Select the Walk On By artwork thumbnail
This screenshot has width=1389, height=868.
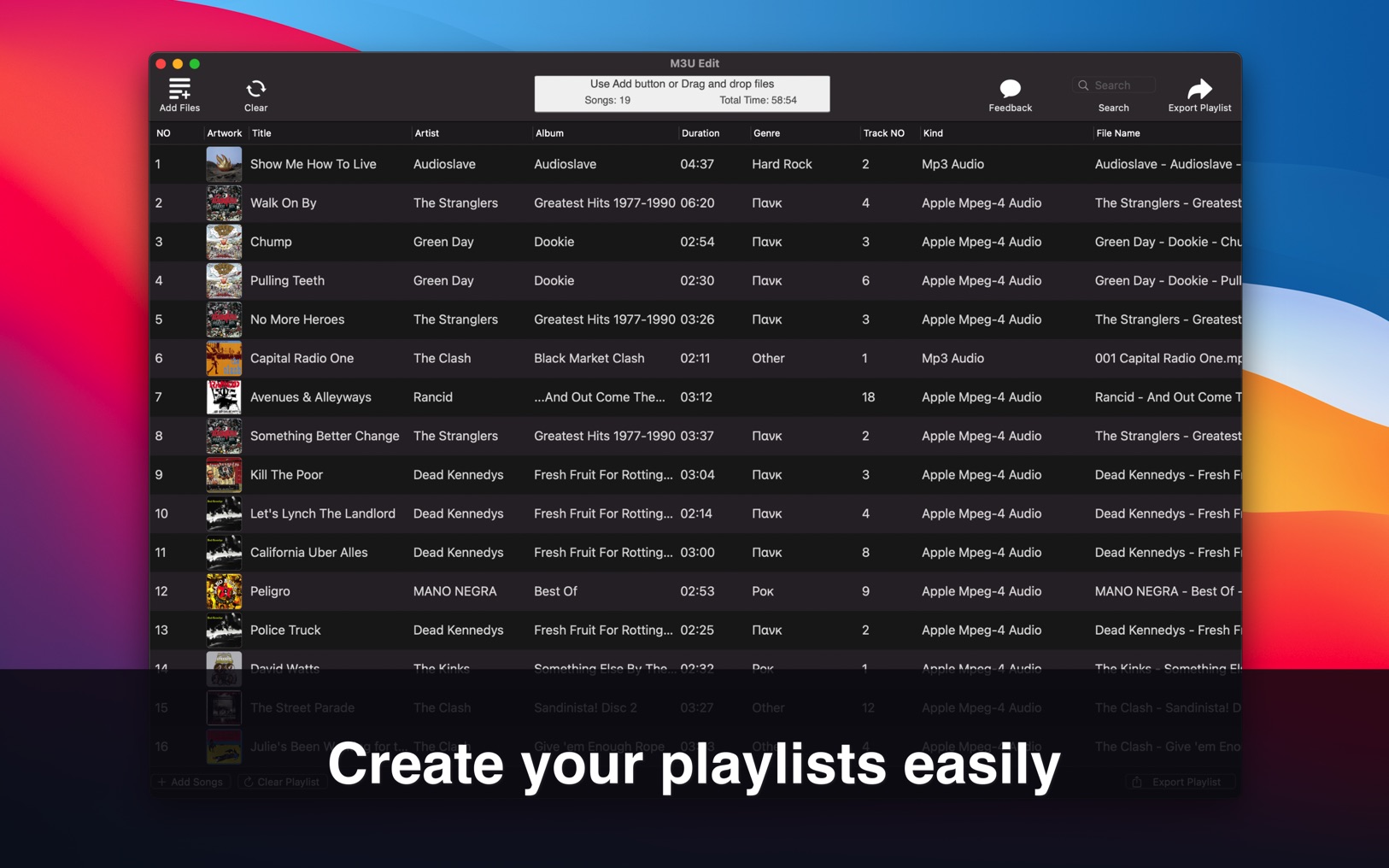224,203
